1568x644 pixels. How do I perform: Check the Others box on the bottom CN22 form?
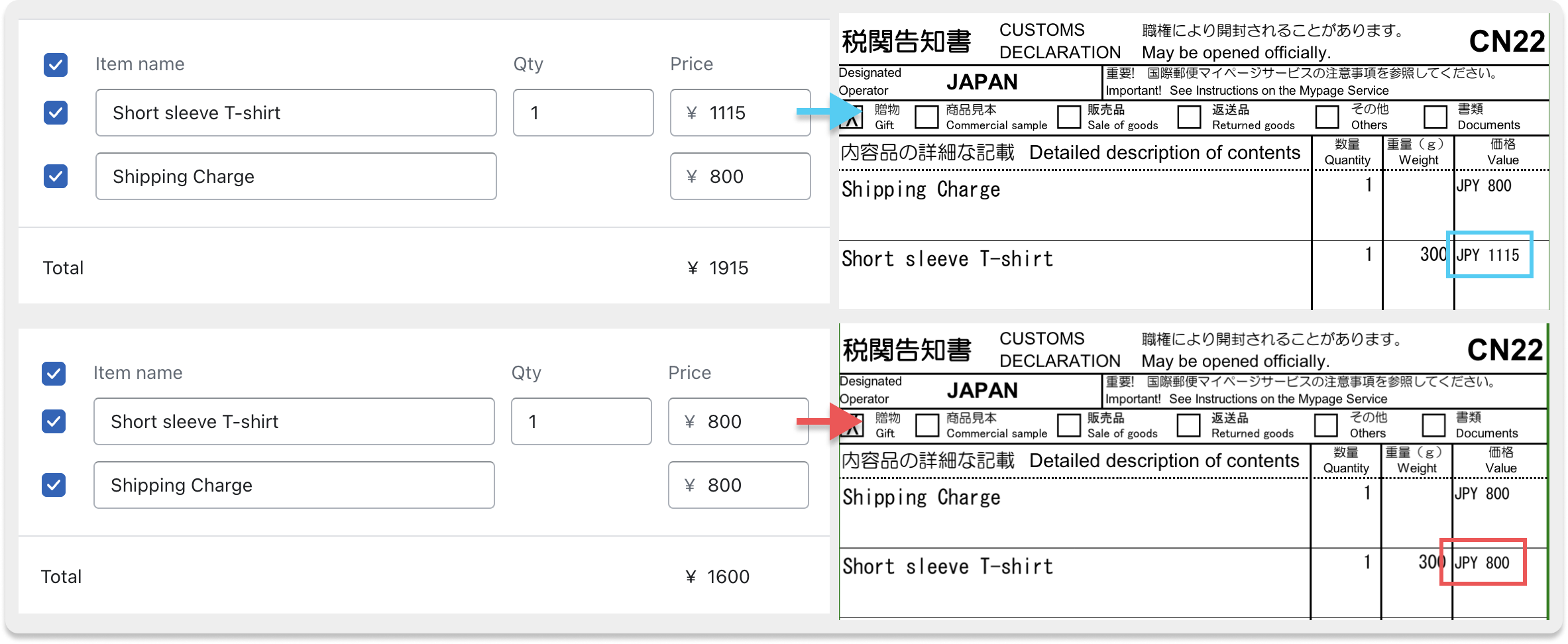(x=1327, y=425)
